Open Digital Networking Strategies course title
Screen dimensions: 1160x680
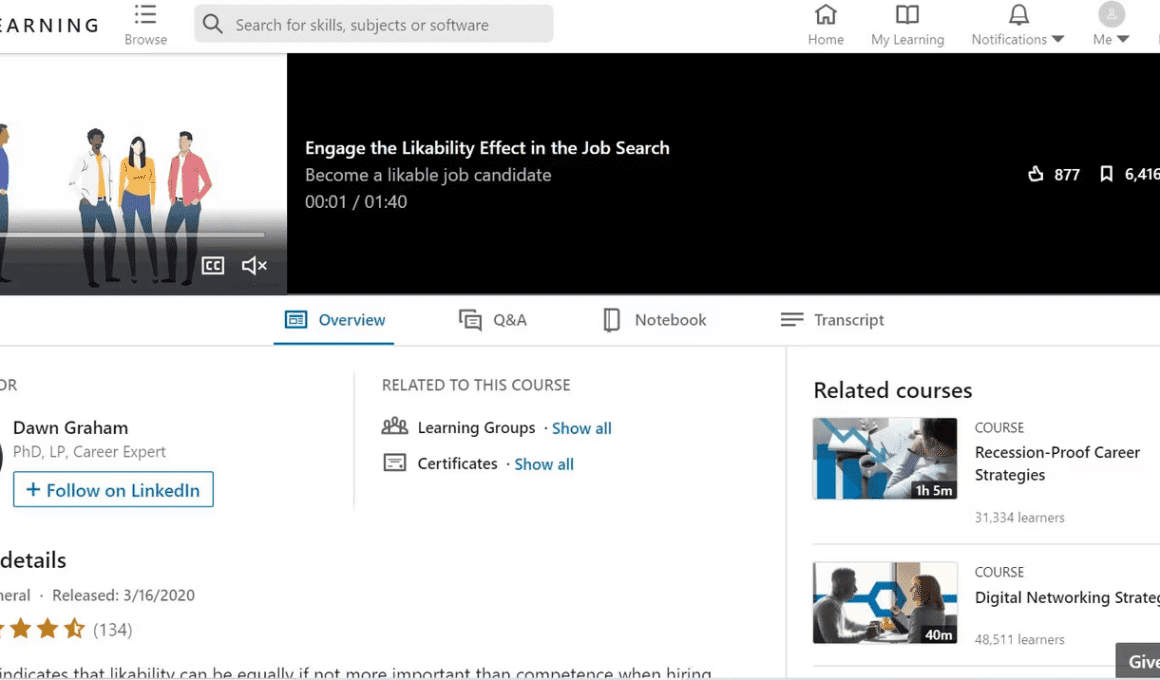[1067, 597]
